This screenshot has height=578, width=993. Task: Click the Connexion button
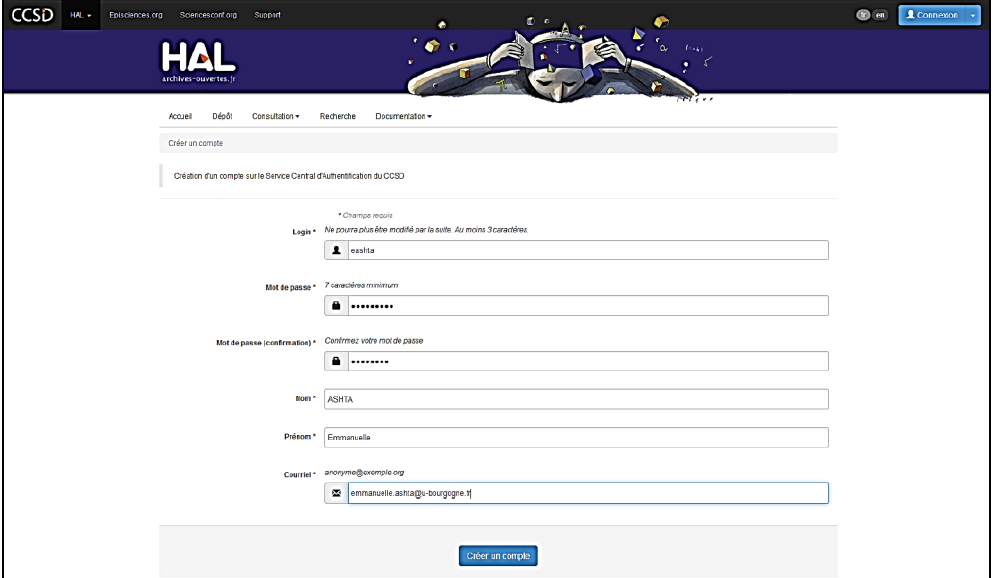[x=932, y=15]
